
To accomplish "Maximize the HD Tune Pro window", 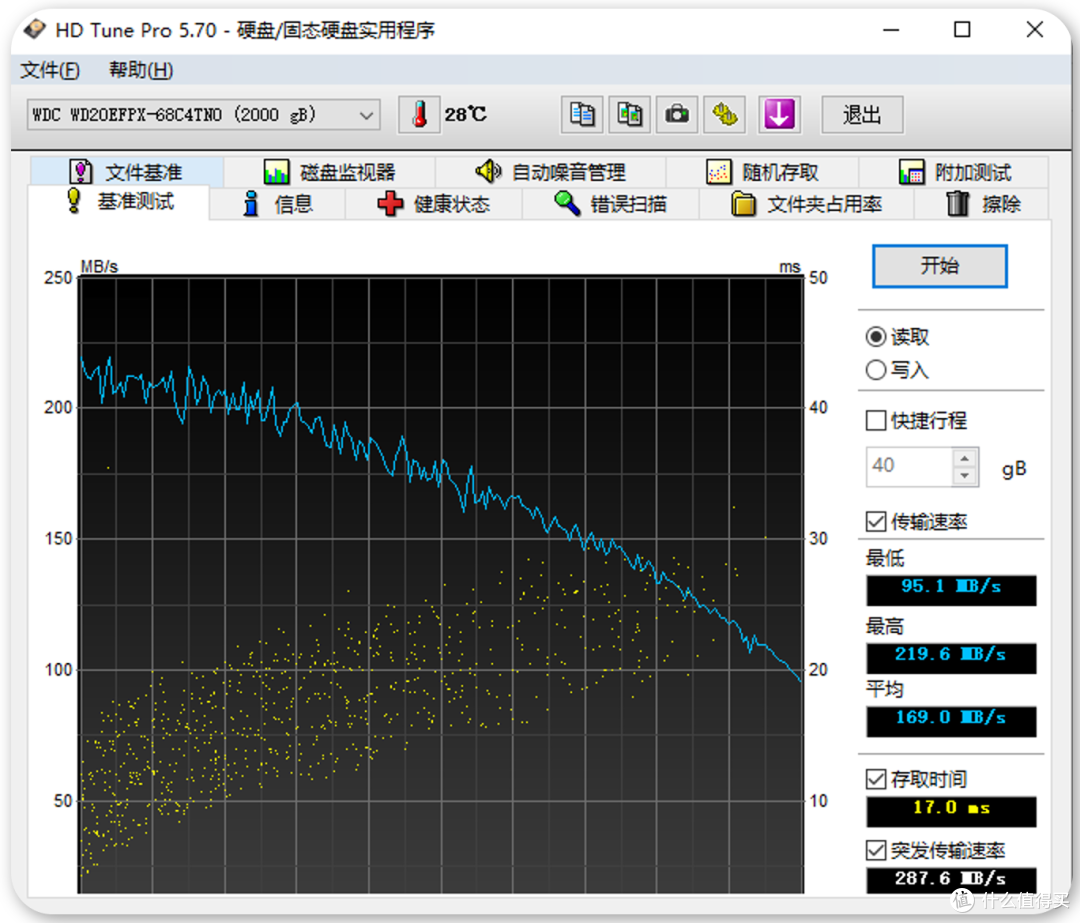I will (x=962, y=30).
